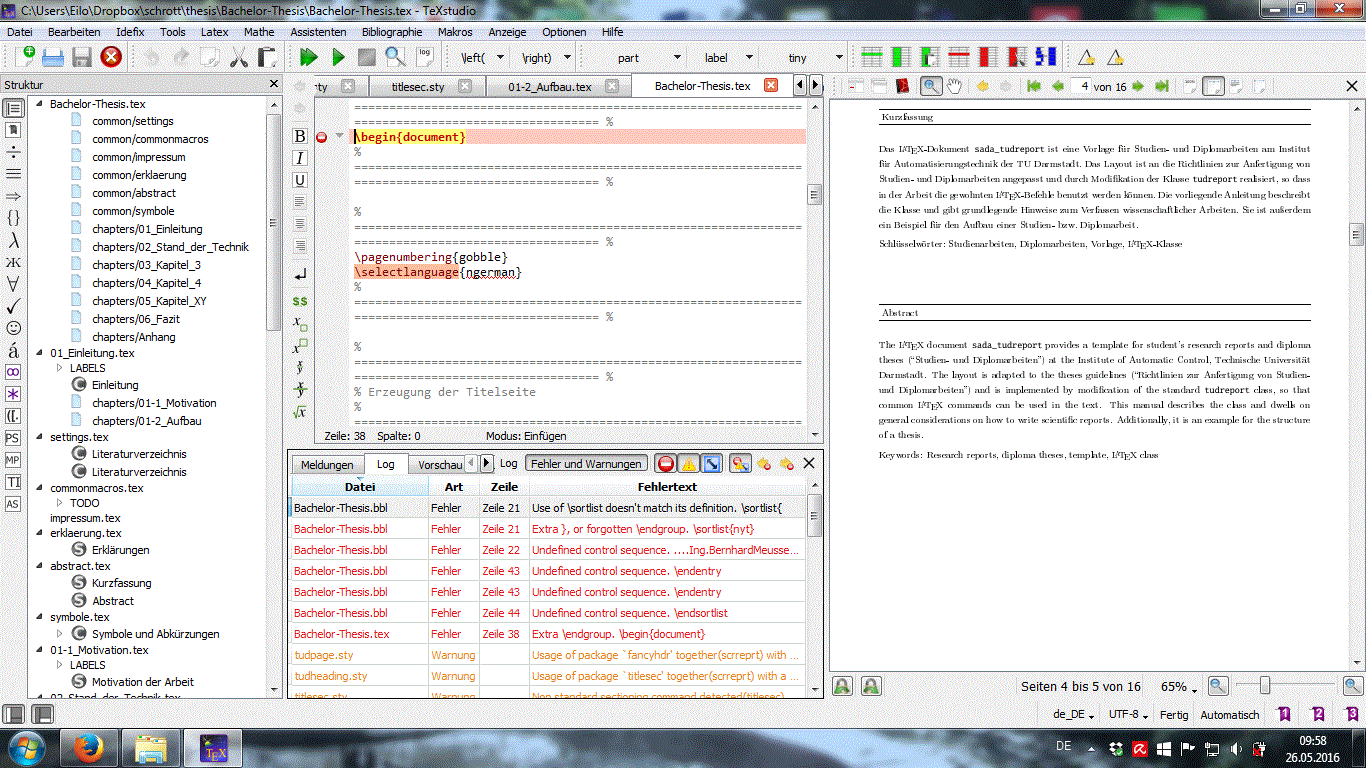Image resolution: width=1366 pixels, height=768 pixels.
Task: Toggle magnifier tool in PDF viewer
Action: tap(931, 86)
